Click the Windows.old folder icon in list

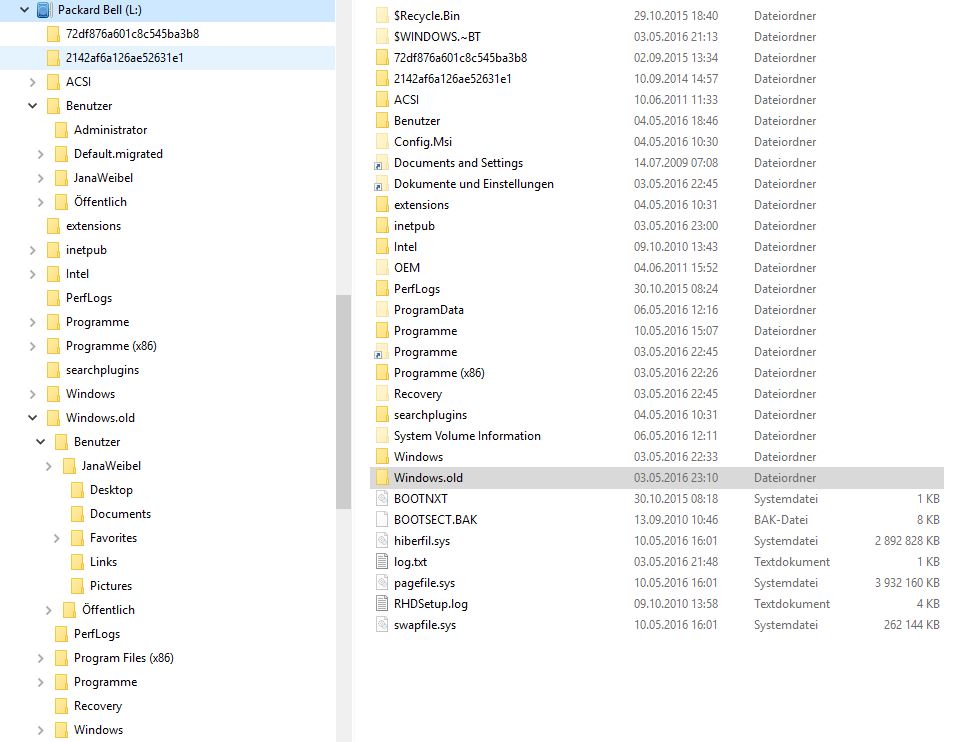tap(381, 478)
